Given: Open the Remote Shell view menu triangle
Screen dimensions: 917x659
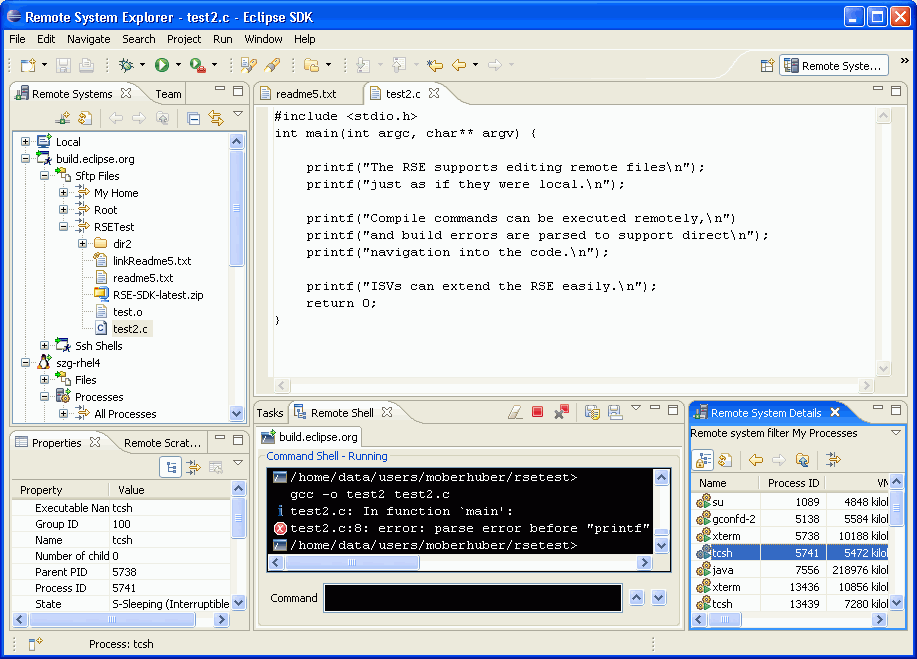Looking at the screenshot, I should 636,408.
